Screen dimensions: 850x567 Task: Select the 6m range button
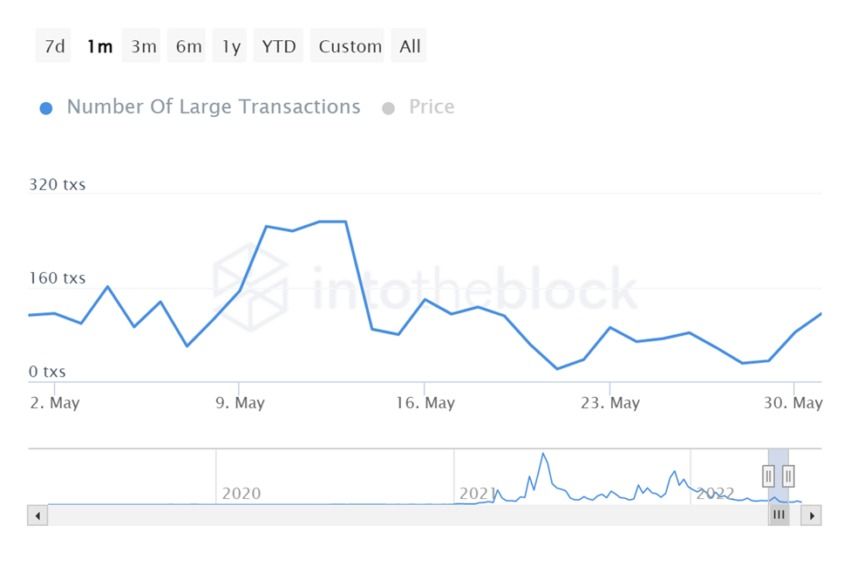[x=188, y=46]
